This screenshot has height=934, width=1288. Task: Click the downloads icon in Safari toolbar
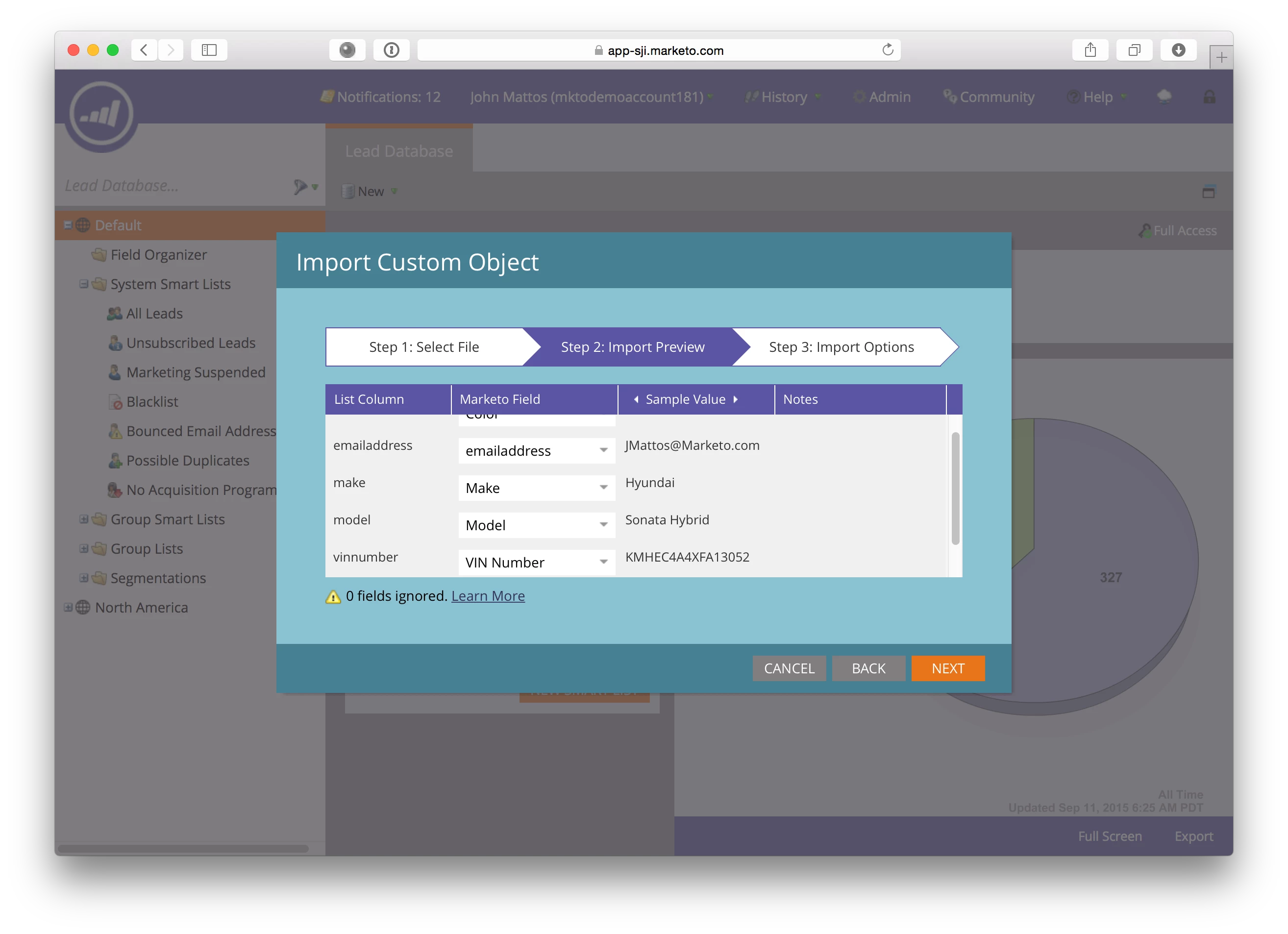[1178, 50]
